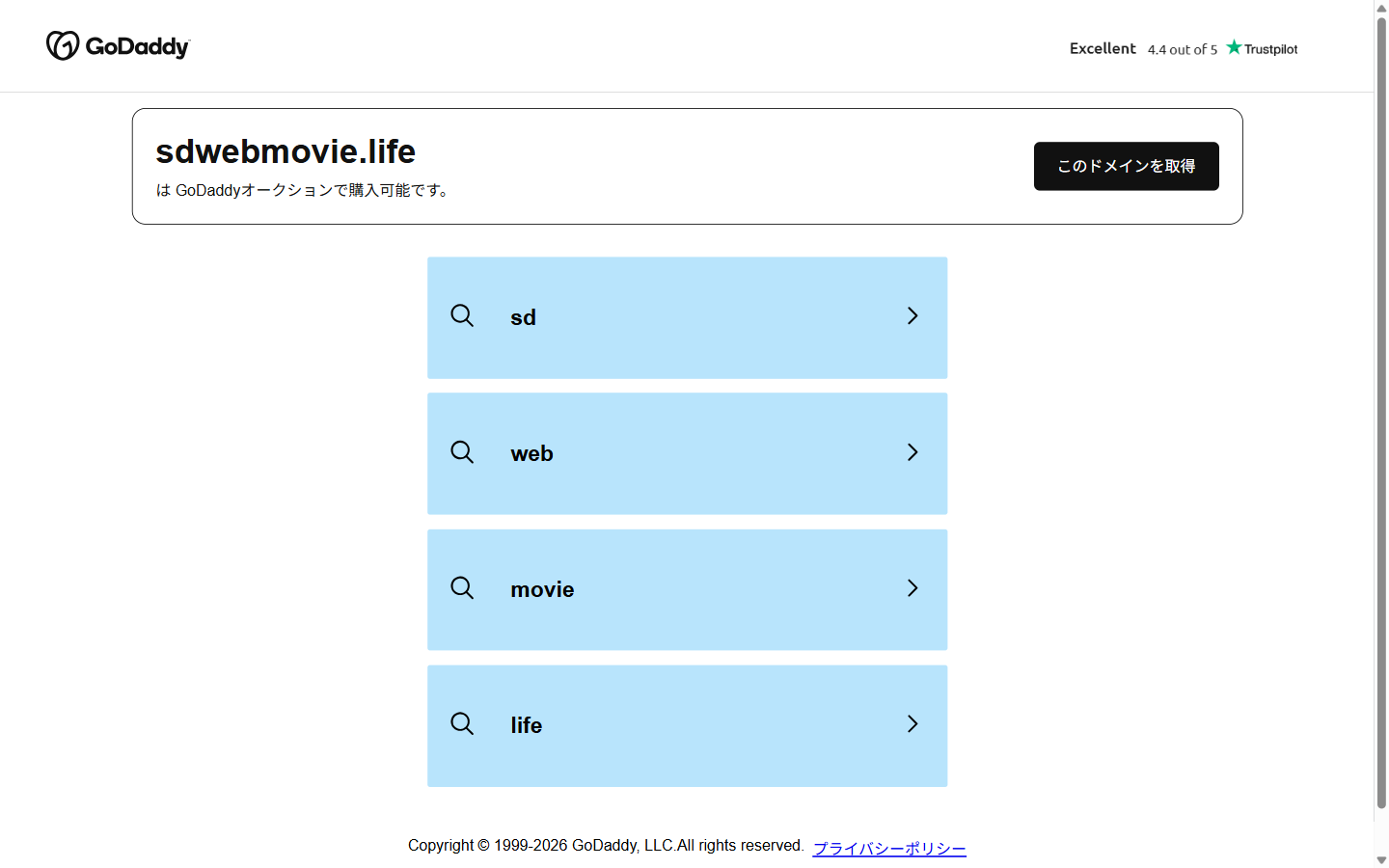
Task: Select the "sd" search term text
Action: pyautogui.click(x=523, y=317)
